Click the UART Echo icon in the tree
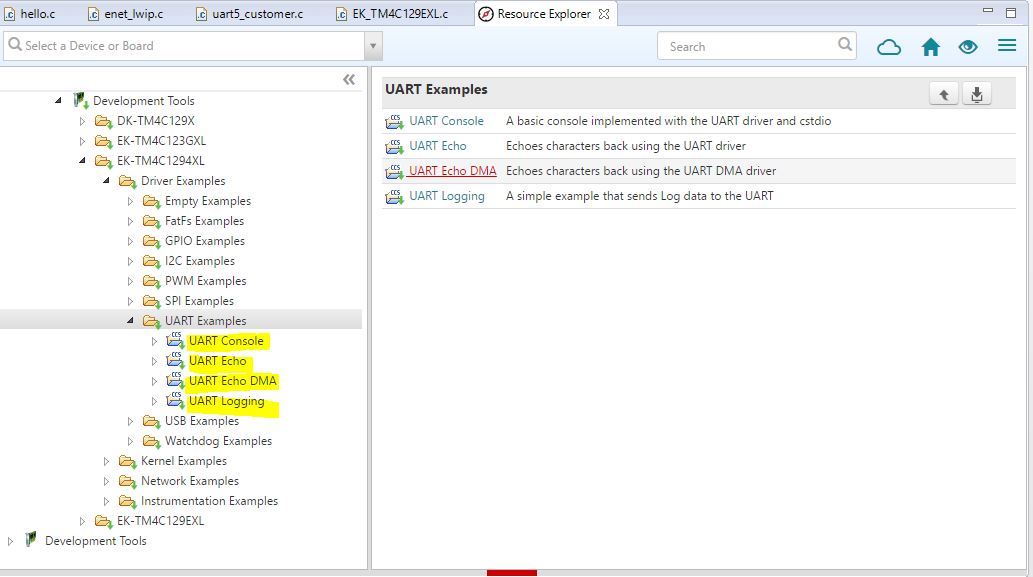This screenshot has height=577, width=1033. click(175, 360)
